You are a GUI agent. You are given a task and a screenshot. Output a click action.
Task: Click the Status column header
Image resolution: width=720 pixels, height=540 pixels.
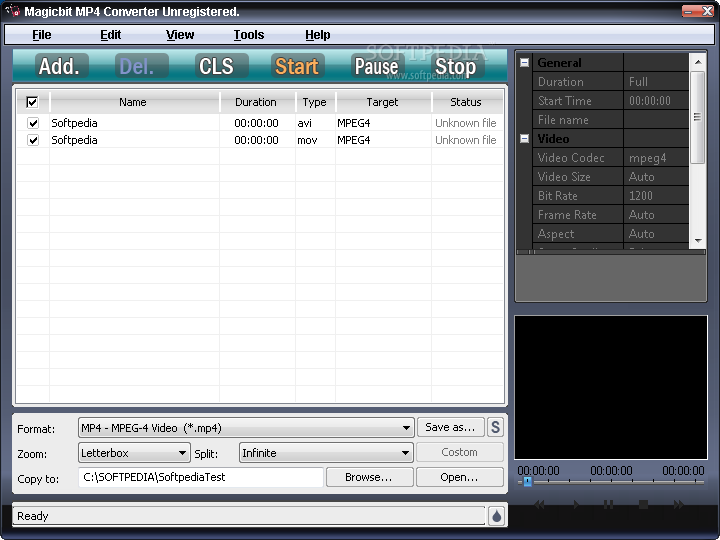[x=466, y=102]
